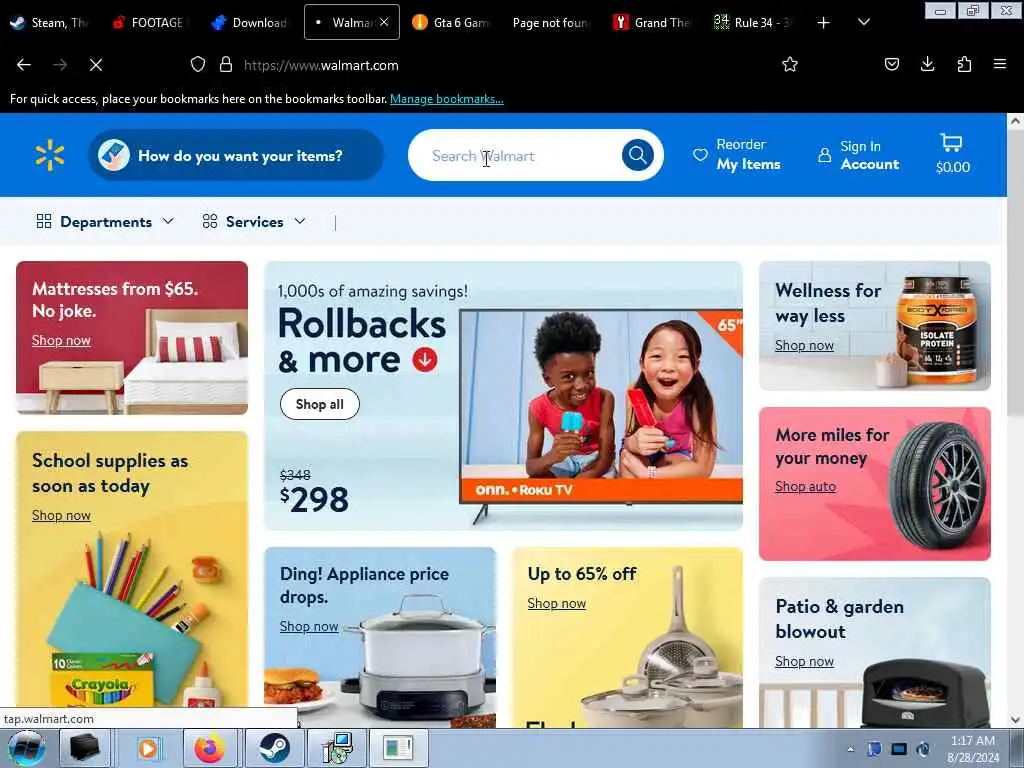
Task: Click the Walmart spark logo
Action: click(x=50, y=155)
